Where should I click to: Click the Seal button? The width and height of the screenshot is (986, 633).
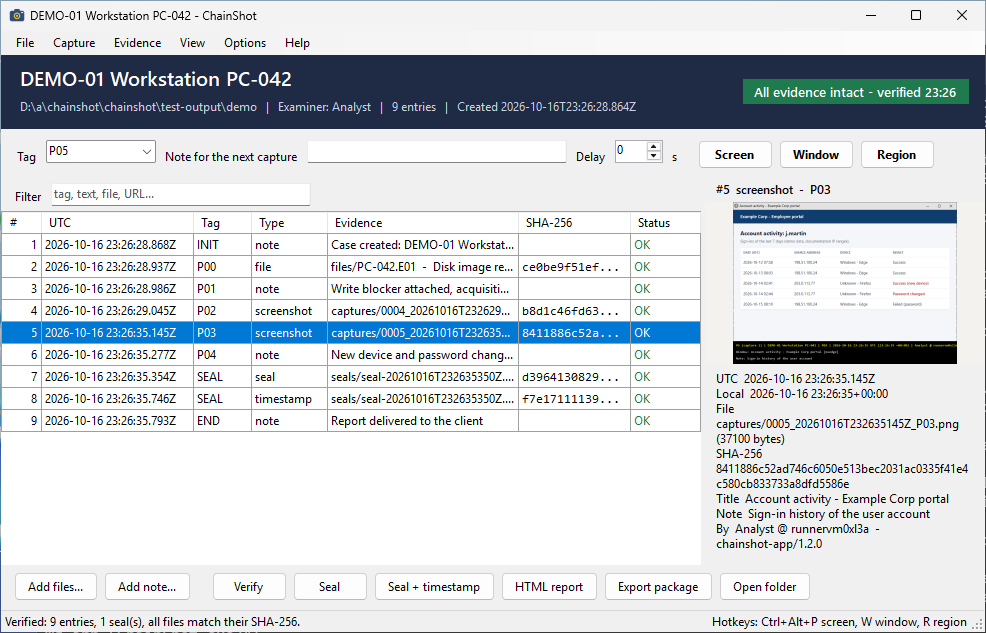330,586
